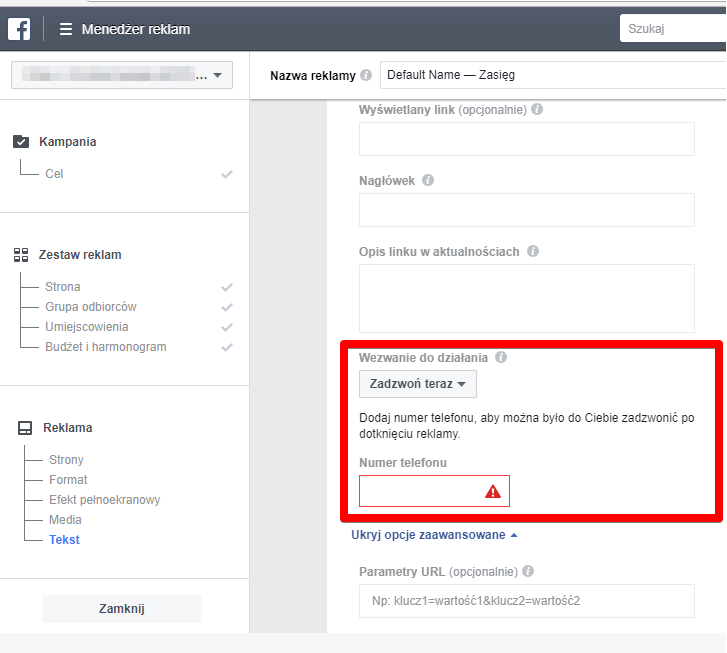Click the info icon beside Opis linku w aktualnościach
The image size is (727, 653).
click(533, 251)
